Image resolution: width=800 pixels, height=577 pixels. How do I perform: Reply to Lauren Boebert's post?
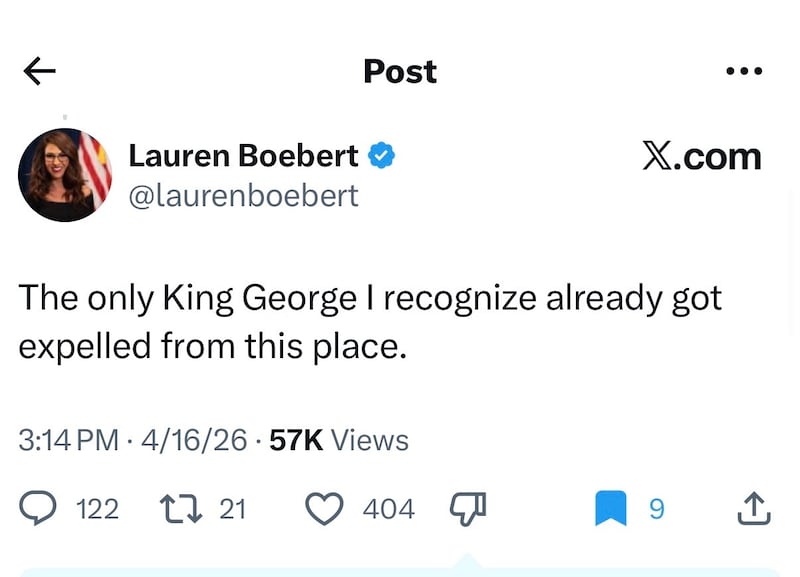[39, 508]
